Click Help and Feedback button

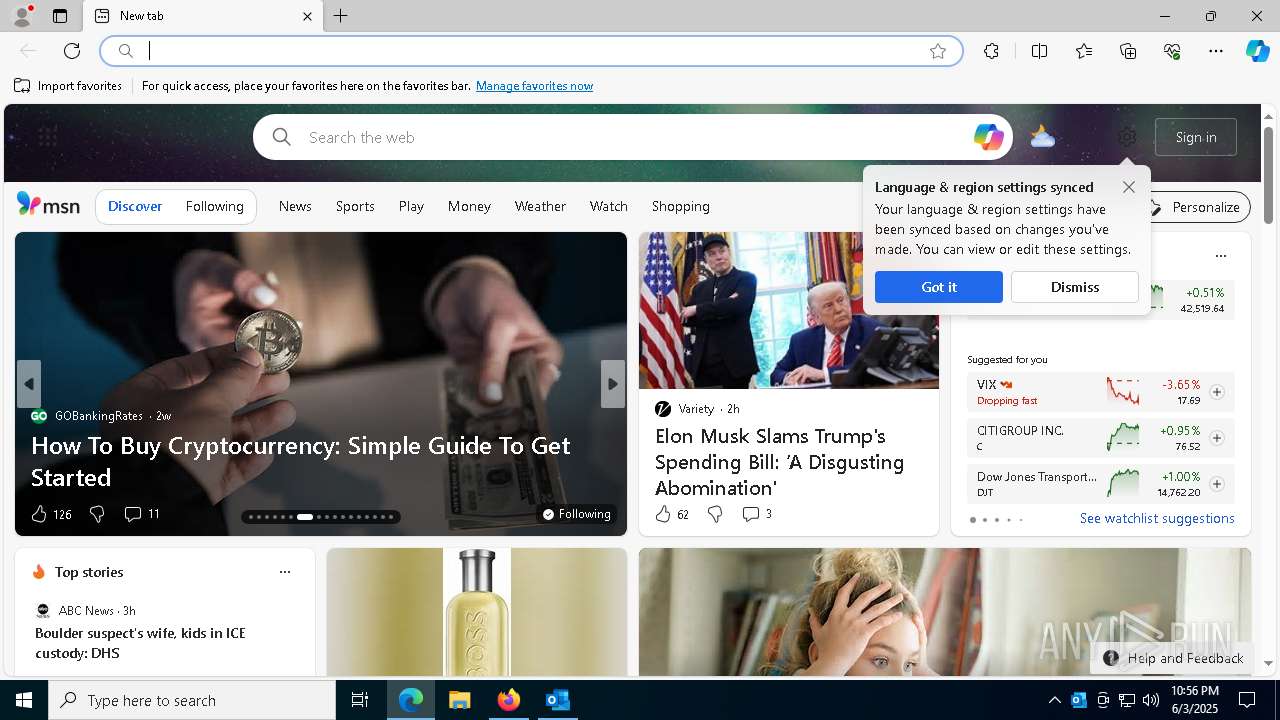1173,658
